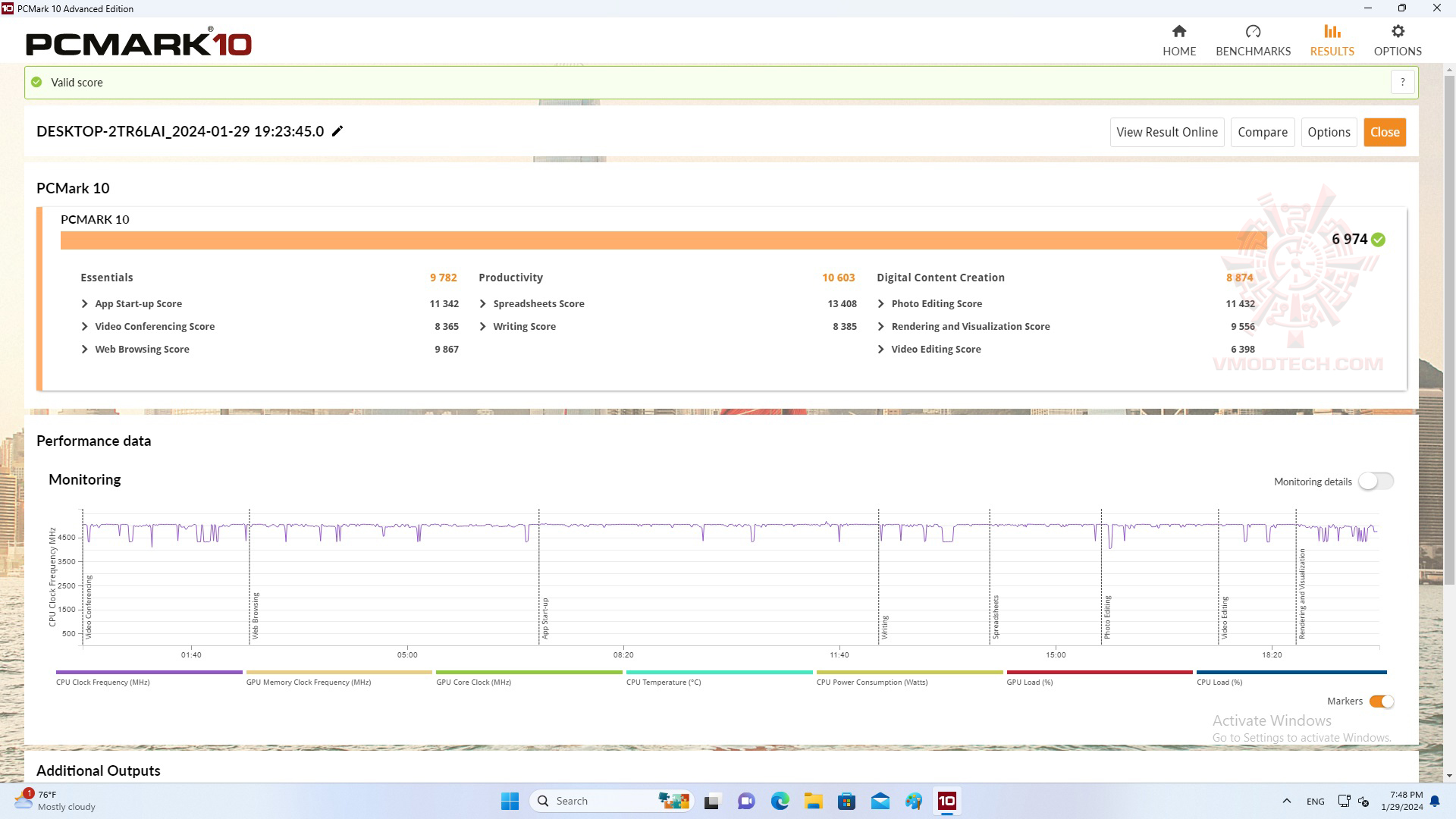Select the RESULTS tab
This screenshot has height=819, width=1456.
(1331, 39)
